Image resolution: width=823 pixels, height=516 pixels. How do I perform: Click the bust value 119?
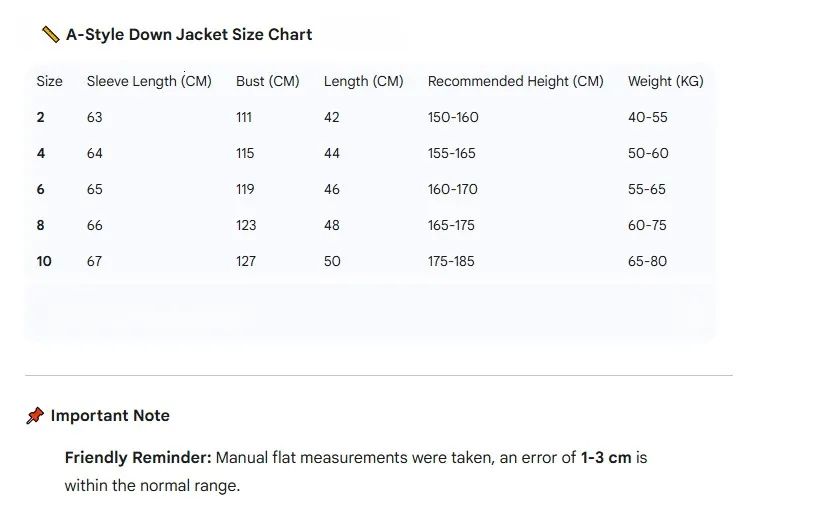pos(245,189)
